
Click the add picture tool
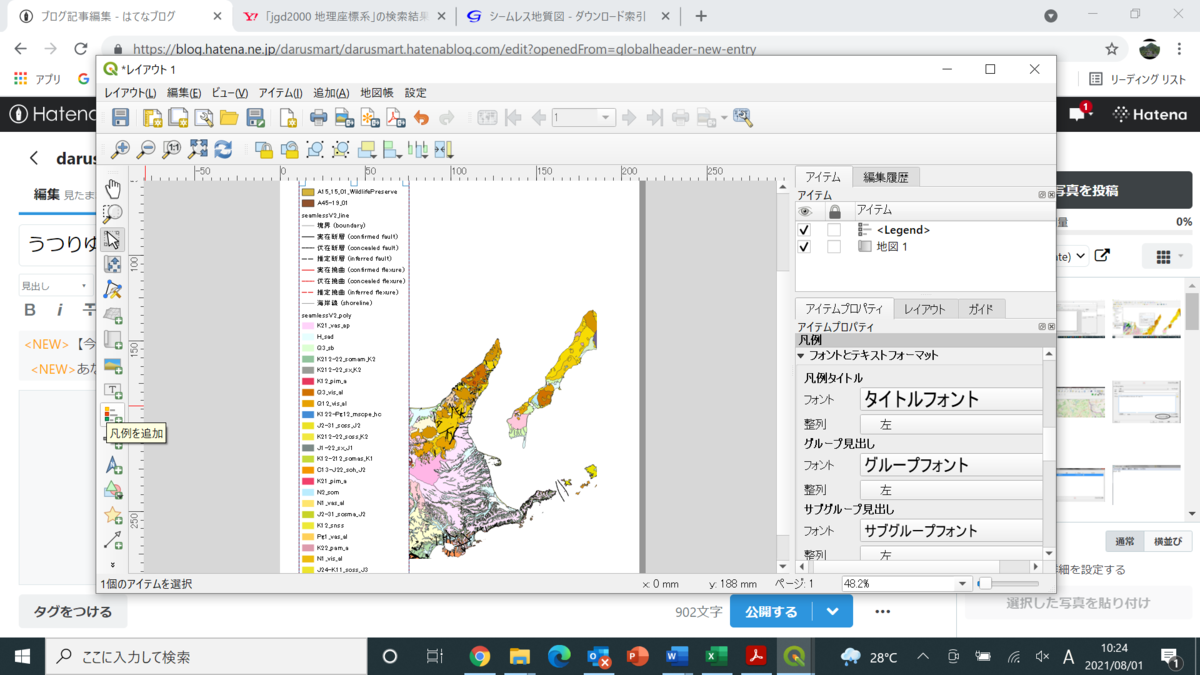coord(113,365)
